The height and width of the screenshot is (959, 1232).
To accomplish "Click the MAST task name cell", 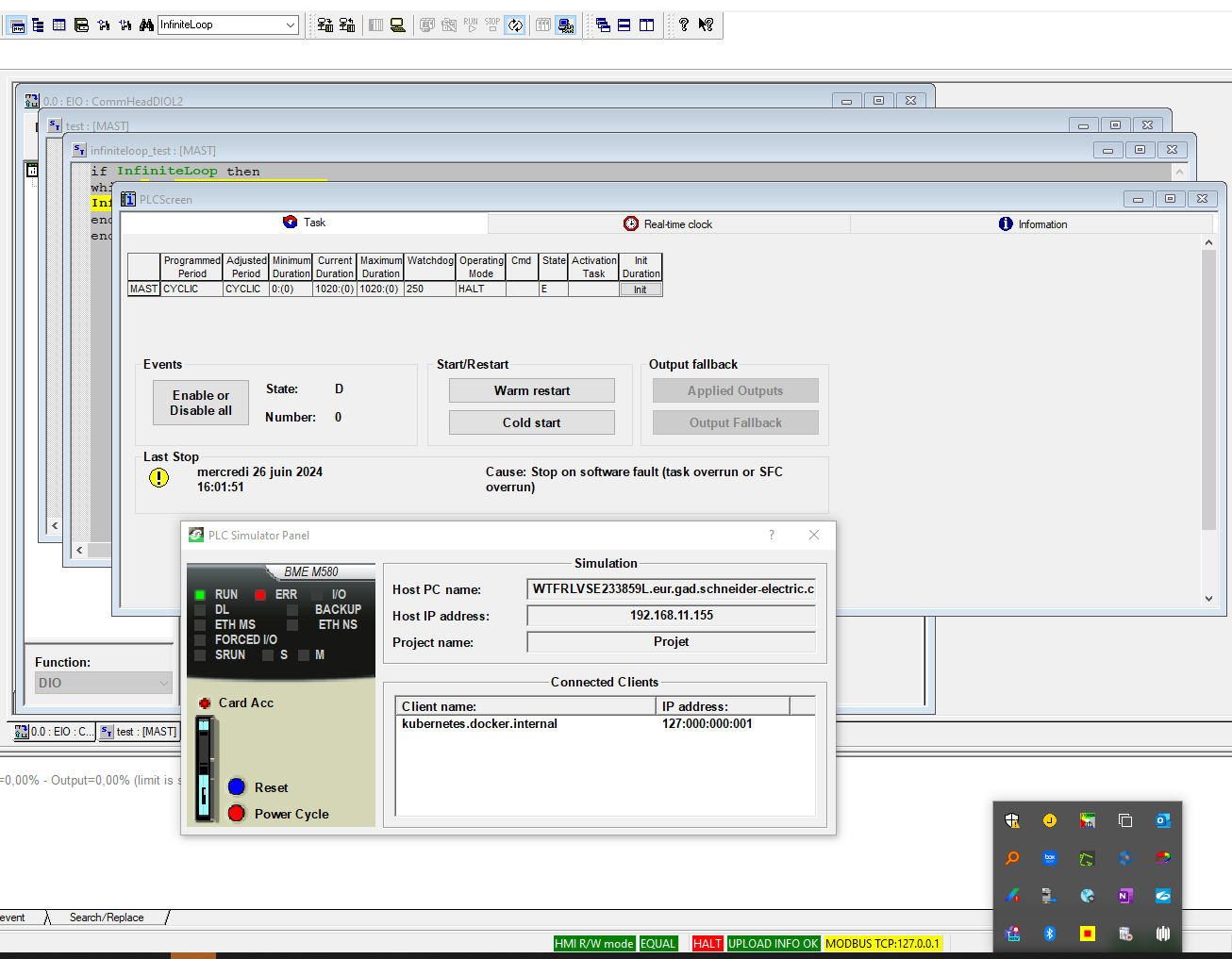I will point(144,289).
